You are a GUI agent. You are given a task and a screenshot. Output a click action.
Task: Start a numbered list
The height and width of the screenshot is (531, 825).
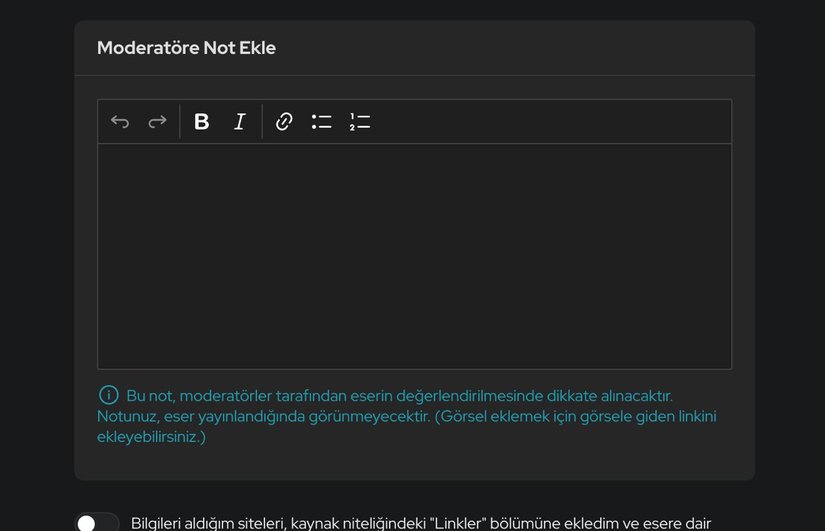(360, 122)
